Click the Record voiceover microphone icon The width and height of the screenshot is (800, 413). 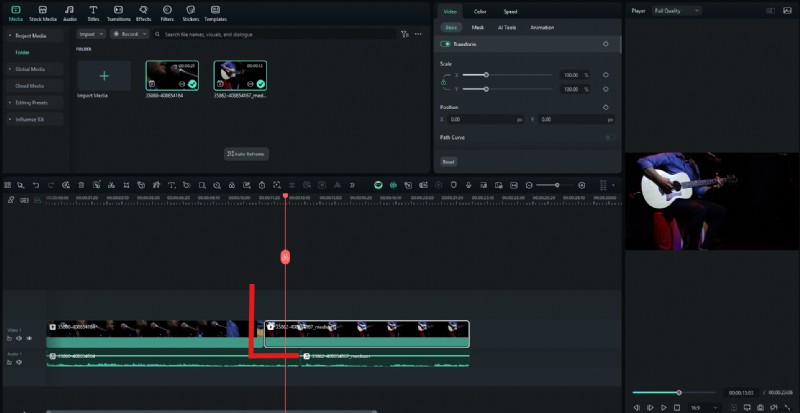coord(468,185)
